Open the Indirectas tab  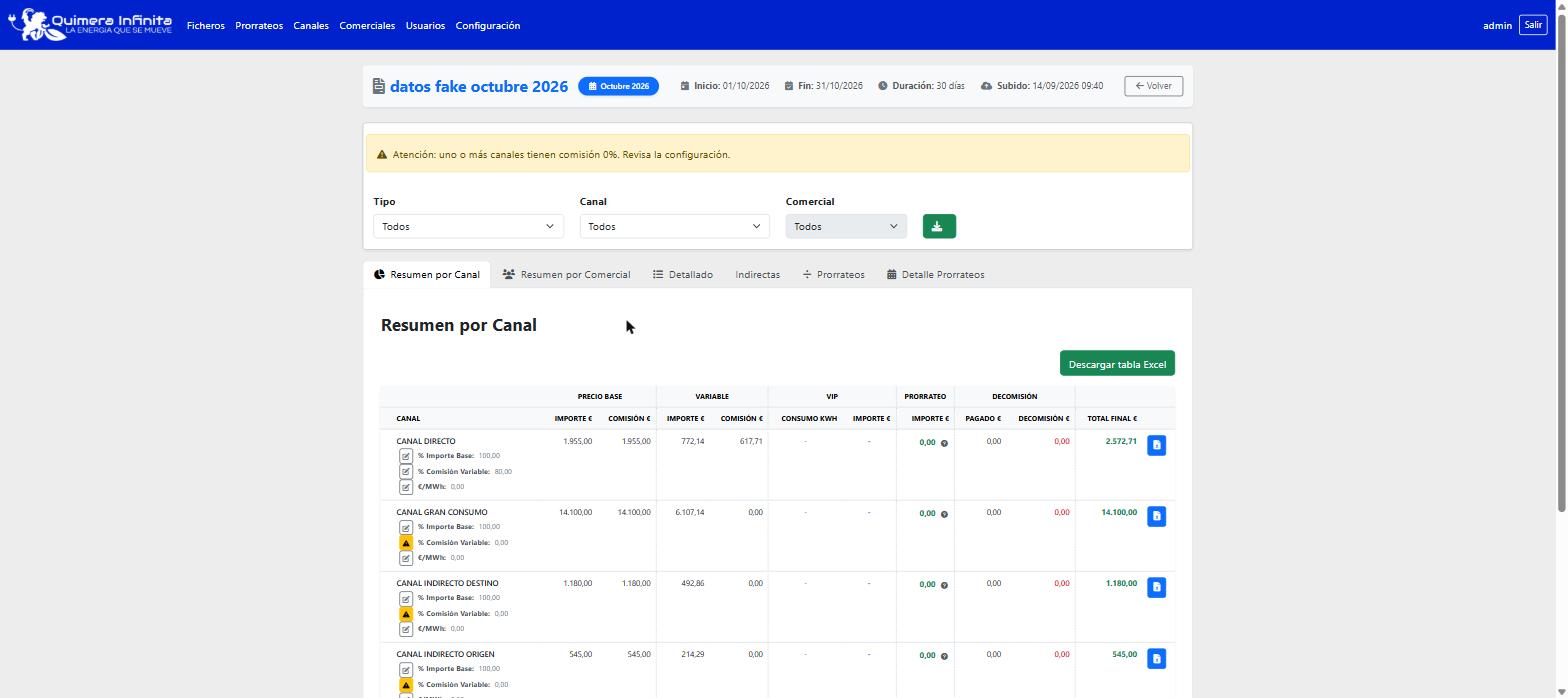pyautogui.click(x=757, y=275)
